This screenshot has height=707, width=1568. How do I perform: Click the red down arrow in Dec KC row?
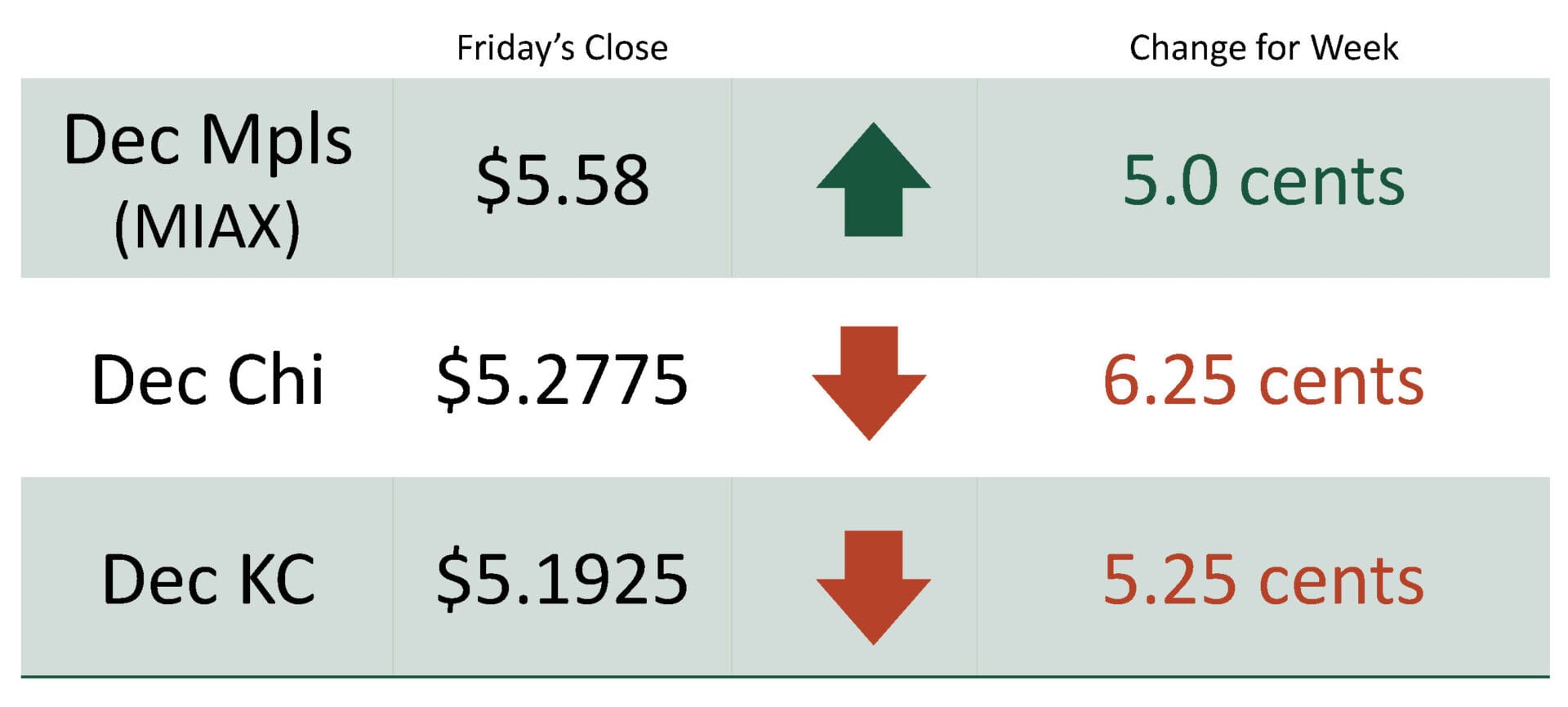(x=873, y=585)
